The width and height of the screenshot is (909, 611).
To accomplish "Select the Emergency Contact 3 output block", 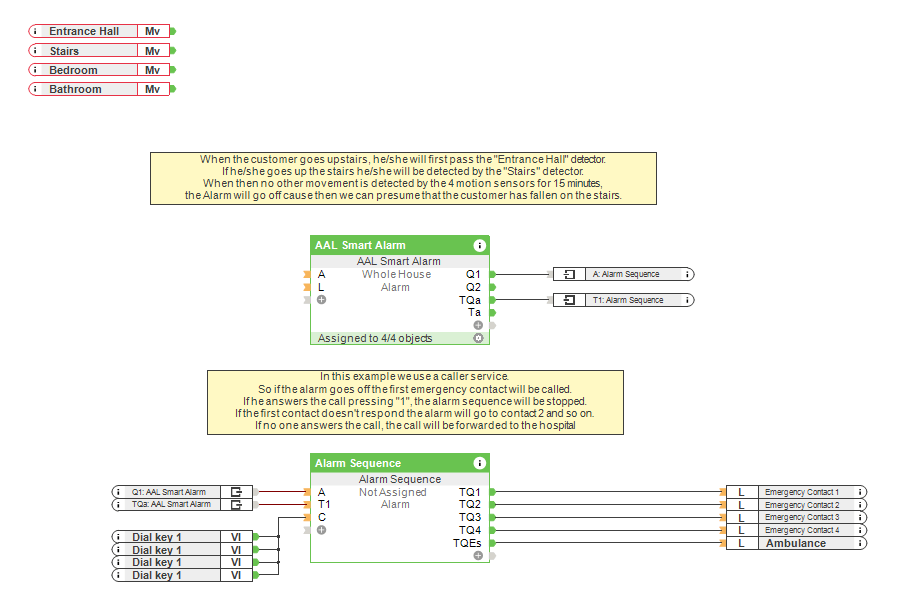I will [x=801, y=517].
